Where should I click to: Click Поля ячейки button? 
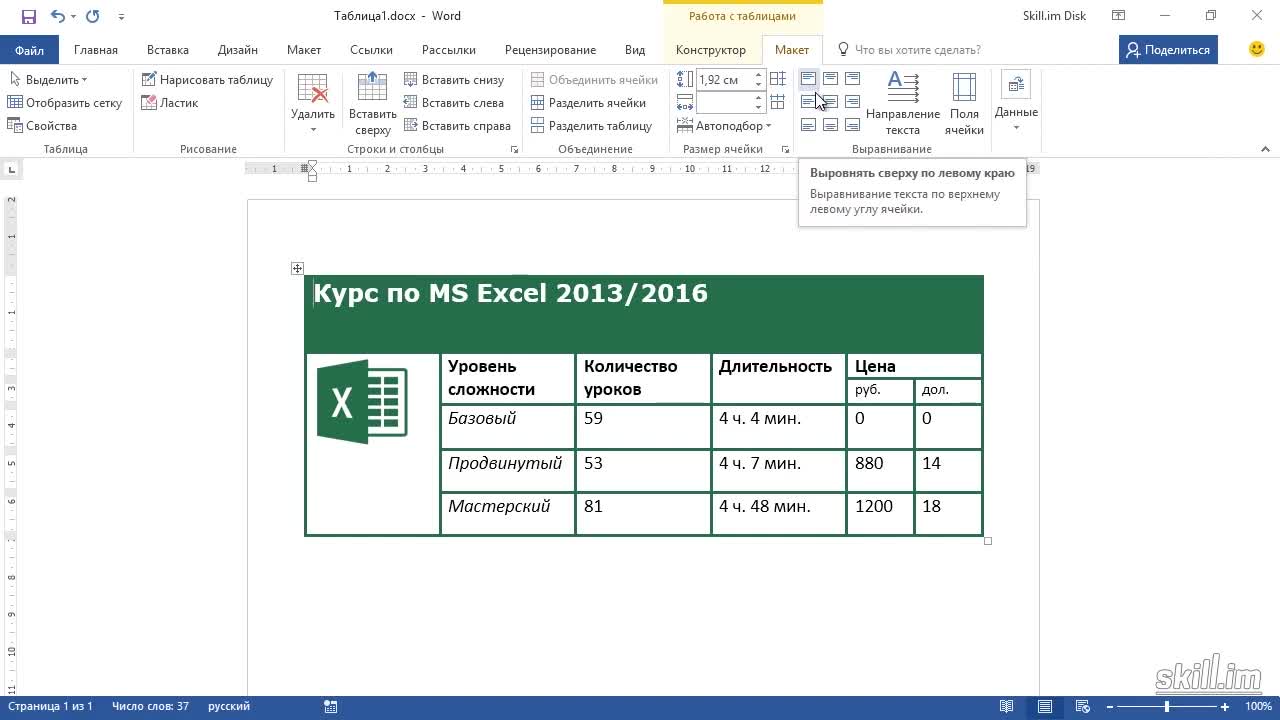click(x=964, y=104)
